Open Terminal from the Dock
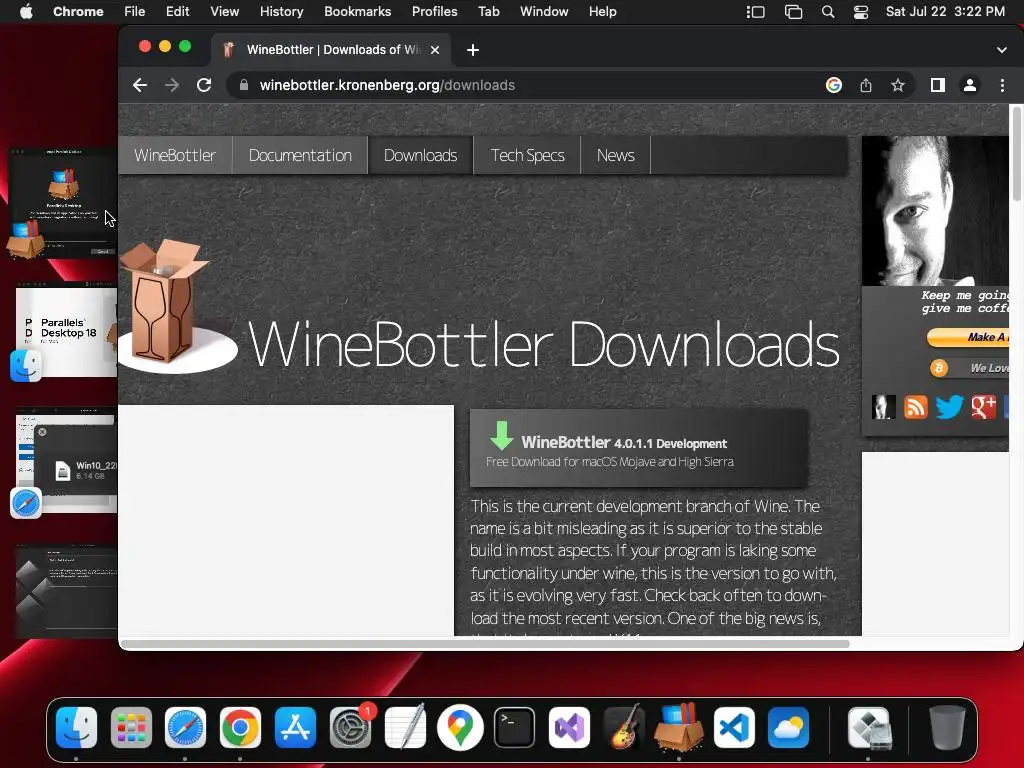Viewport: 1024px width, 768px height. coord(515,728)
